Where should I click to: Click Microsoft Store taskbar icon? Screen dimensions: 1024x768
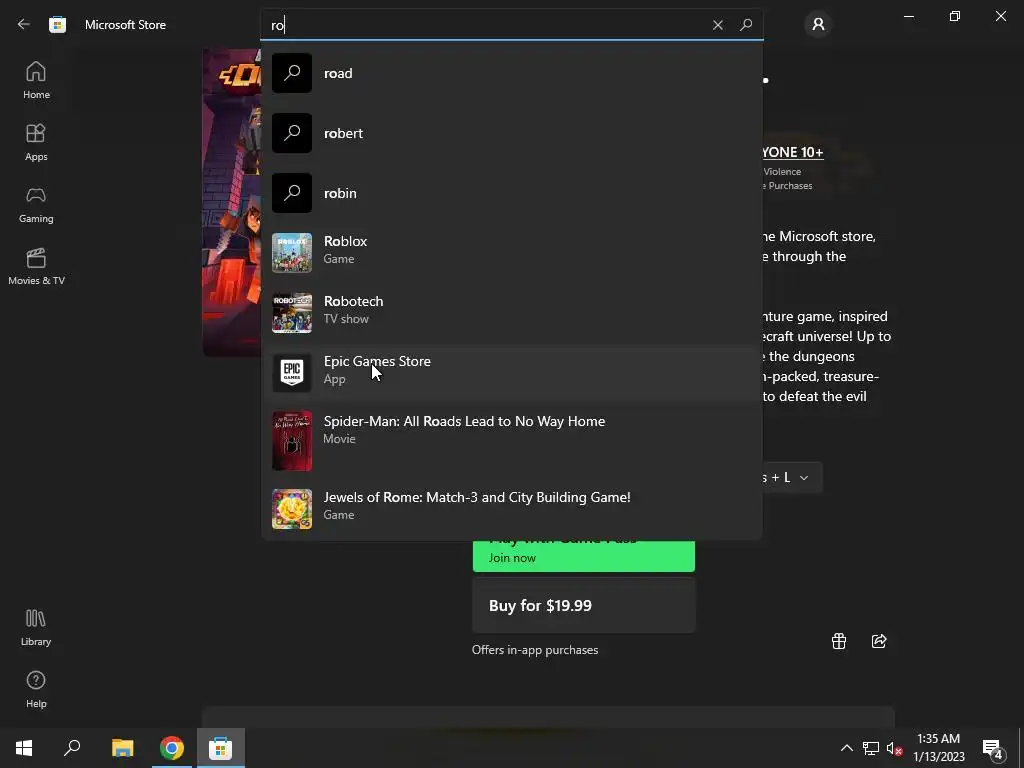coord(221,748)
